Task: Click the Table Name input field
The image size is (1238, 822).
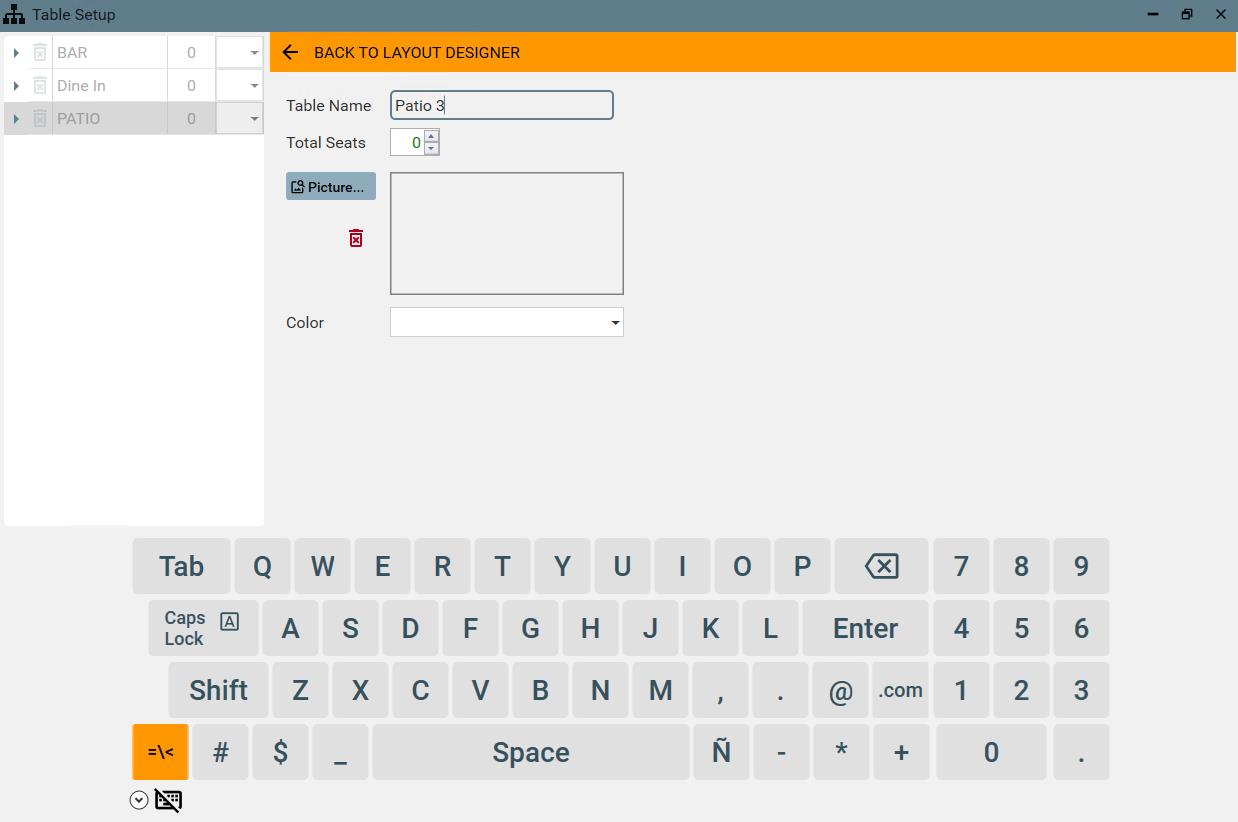Action: [x=501, y=105]
